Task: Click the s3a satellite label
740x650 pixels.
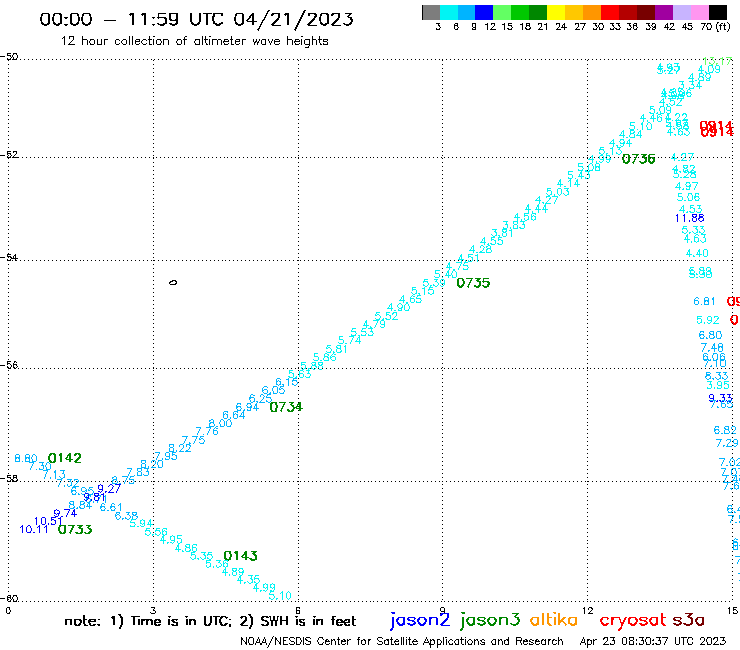Action: 688,621
